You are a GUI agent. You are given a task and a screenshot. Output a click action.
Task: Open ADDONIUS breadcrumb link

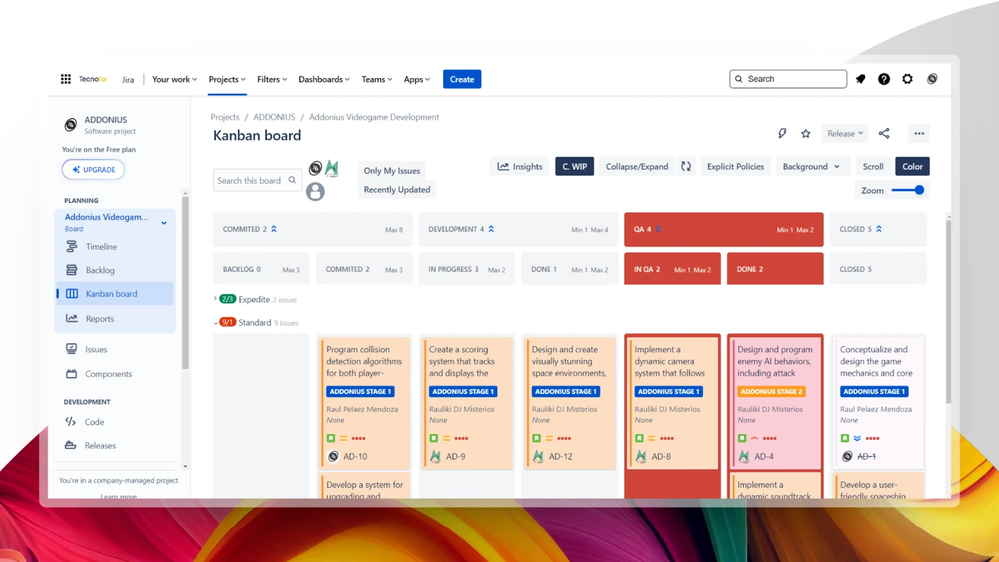[x=274, y=117]
